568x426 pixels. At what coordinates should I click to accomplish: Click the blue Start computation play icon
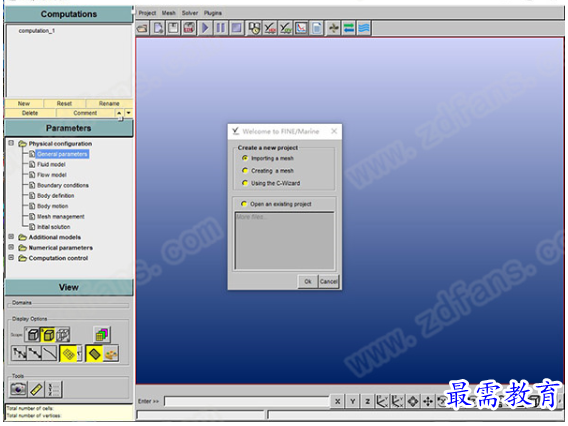click(x=205, y=28)
